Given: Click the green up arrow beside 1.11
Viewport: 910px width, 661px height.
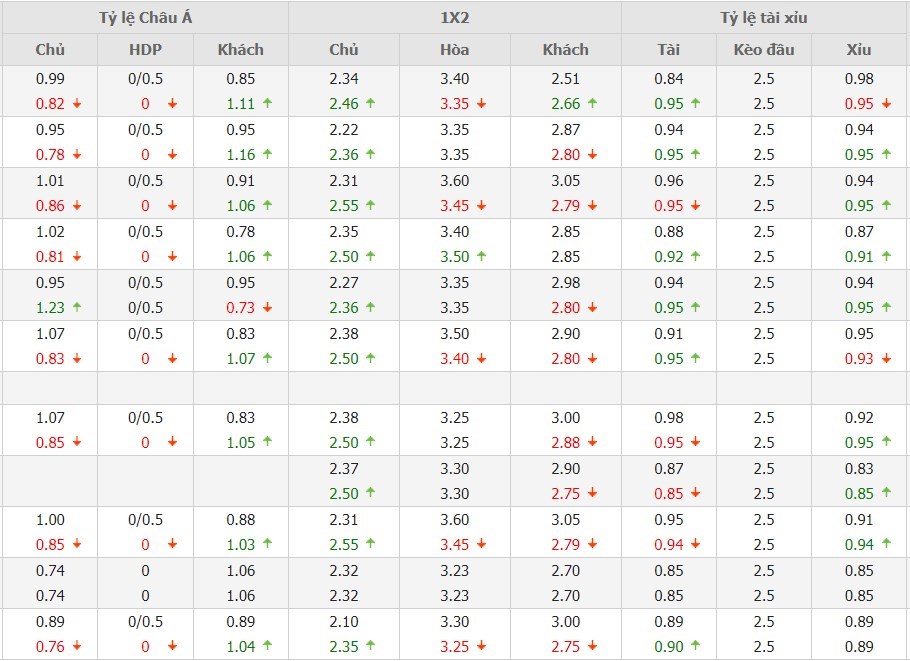Looking at the screenshot, I should pos(268,104).
